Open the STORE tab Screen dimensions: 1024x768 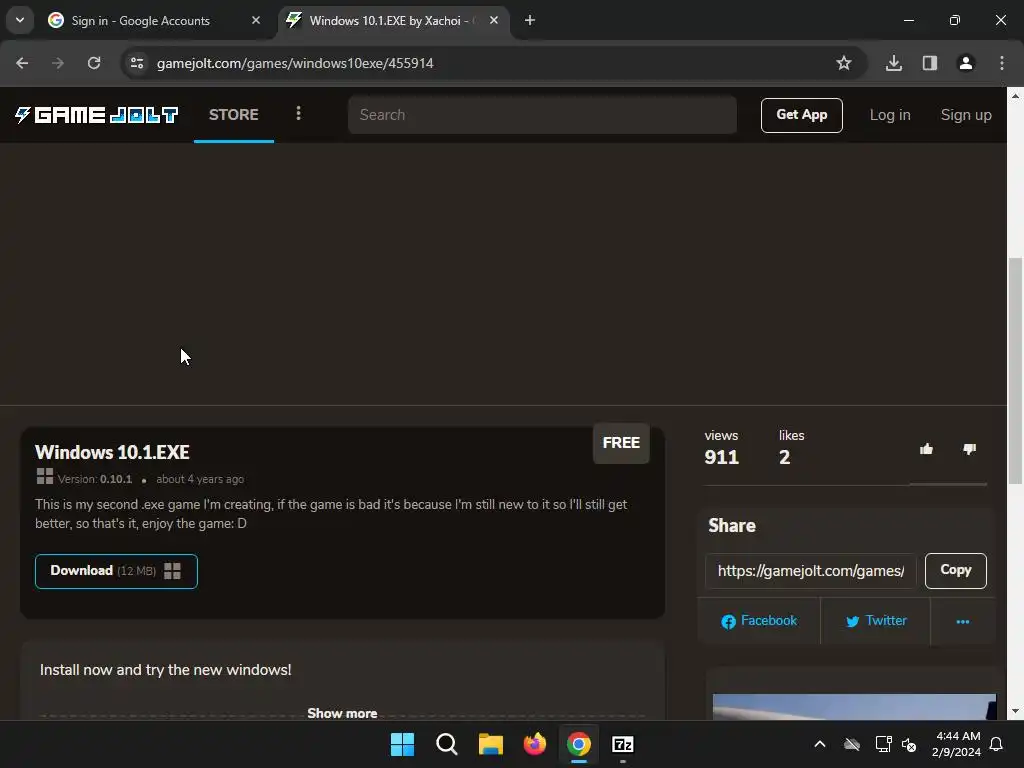tap(234, 115)
